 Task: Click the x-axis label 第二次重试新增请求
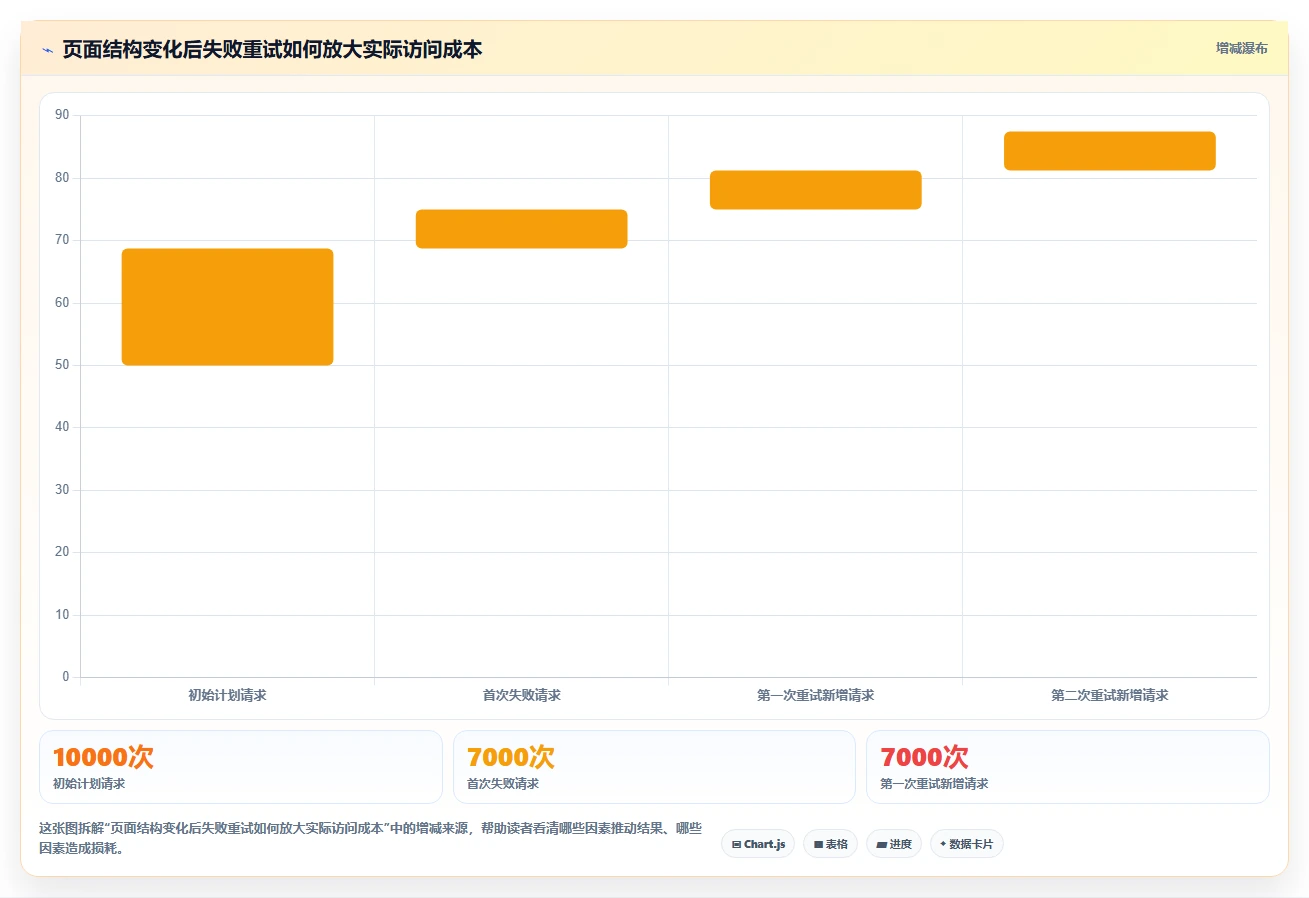1109,695
